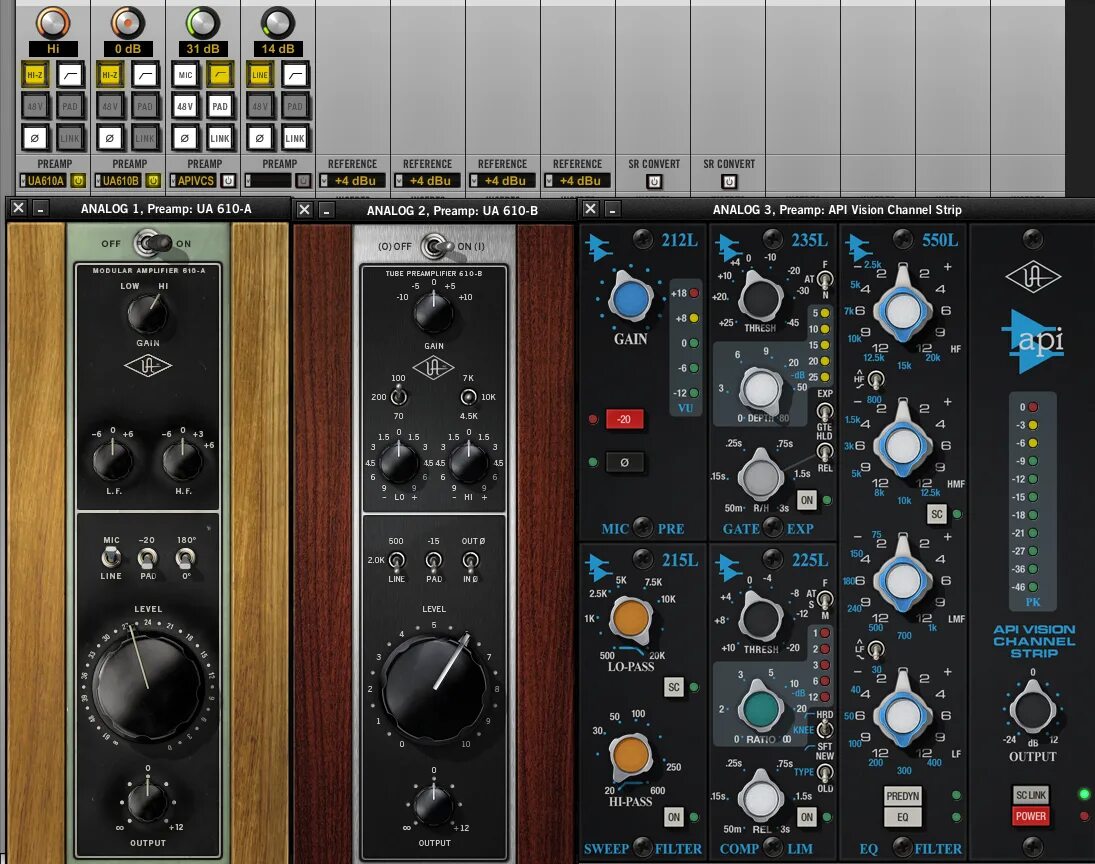Click ON button in 215L HI-PASS section
This screenshot has width=1095, height=864.
point(673,817)
